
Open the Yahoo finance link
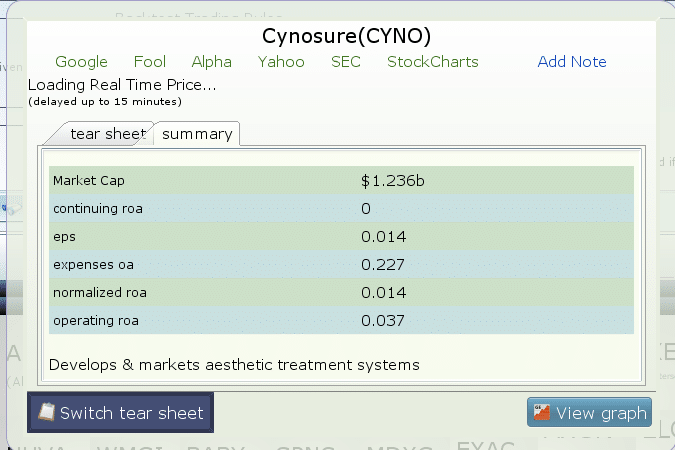tap(281, 62)
